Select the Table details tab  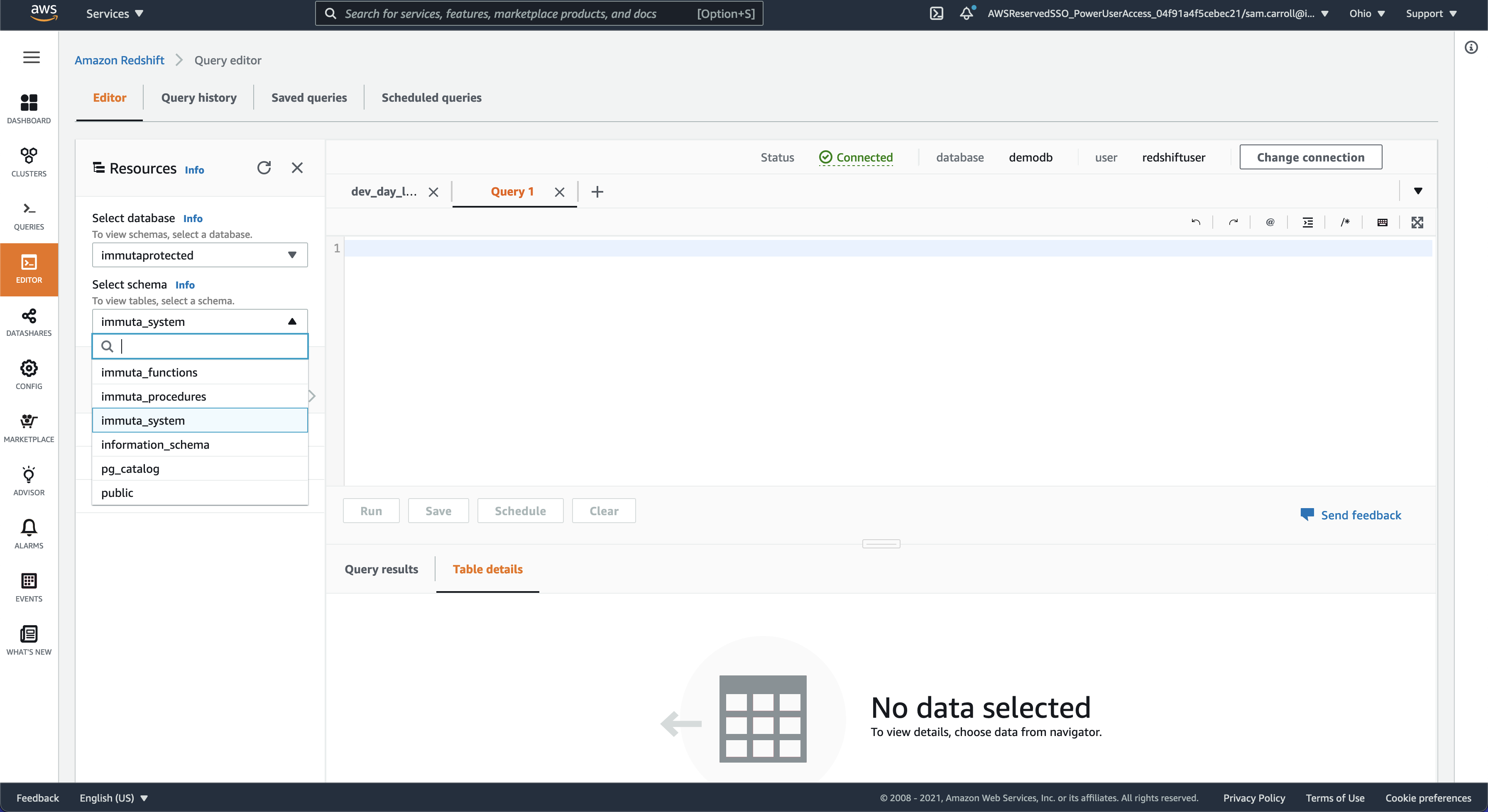[487, 570]
